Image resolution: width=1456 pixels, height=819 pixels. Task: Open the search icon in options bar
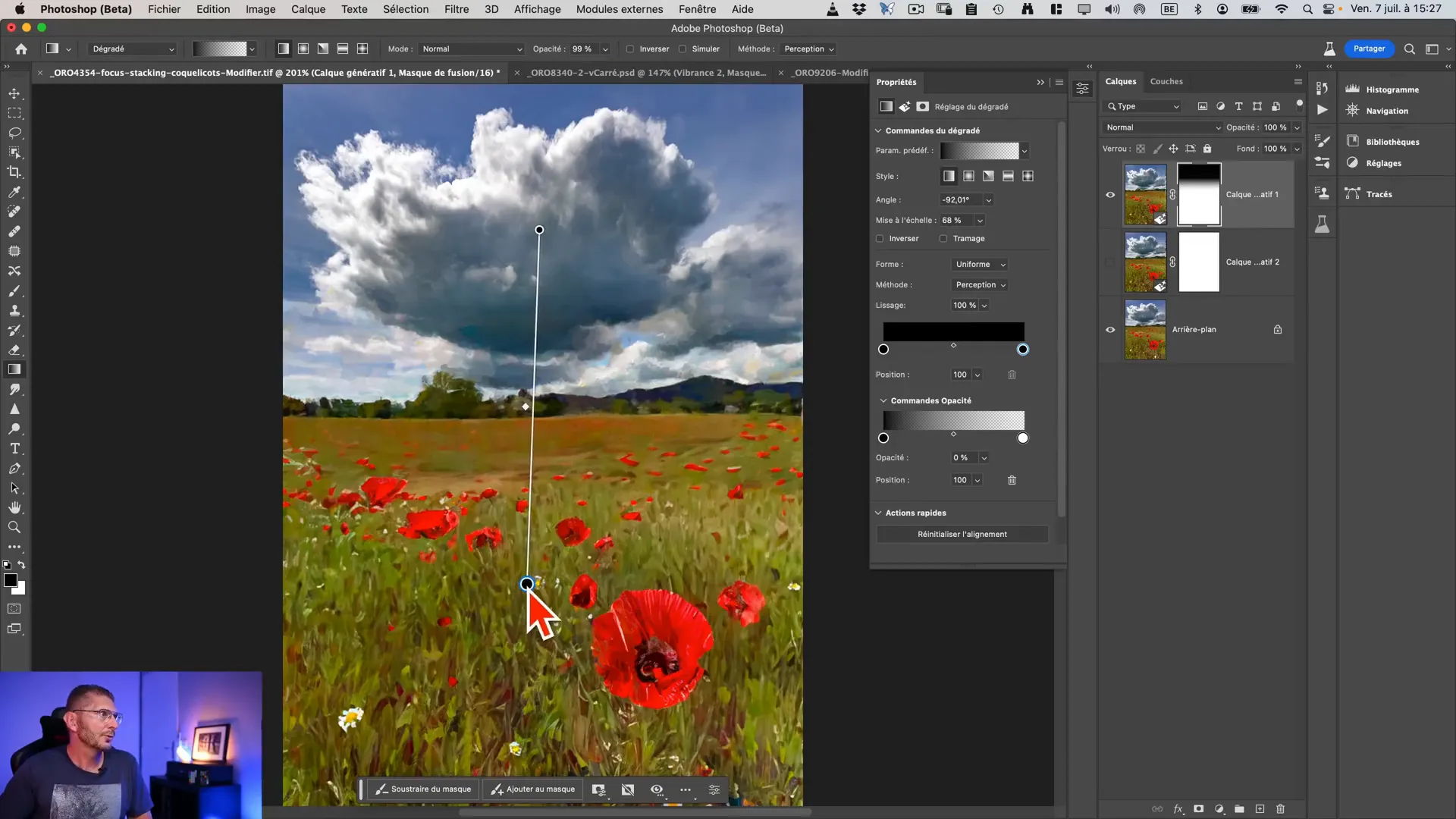[1410, 49]
